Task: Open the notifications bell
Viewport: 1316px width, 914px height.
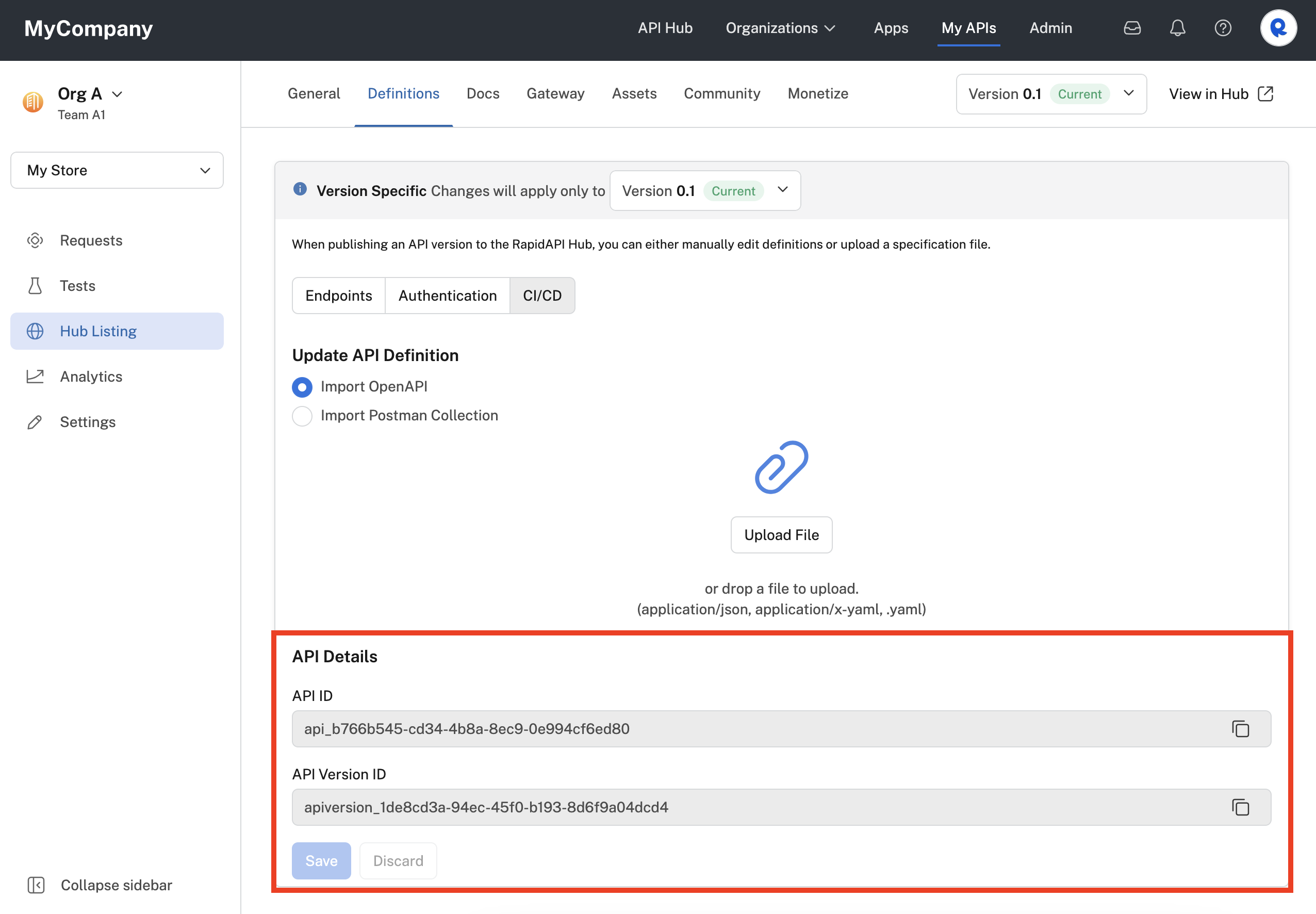Action: tap(1177, 28)
